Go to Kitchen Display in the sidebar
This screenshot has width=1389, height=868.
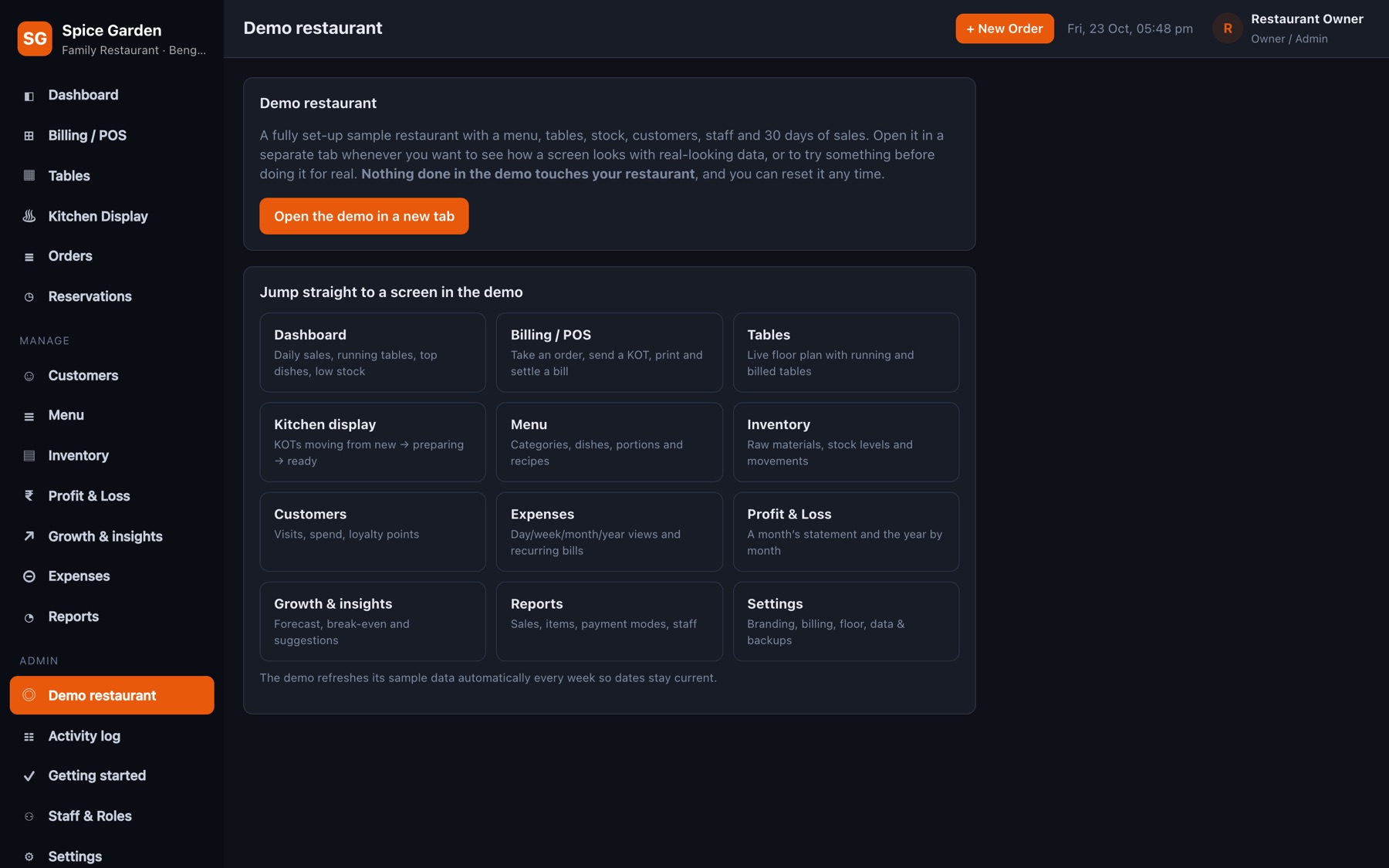pos(112,216)
